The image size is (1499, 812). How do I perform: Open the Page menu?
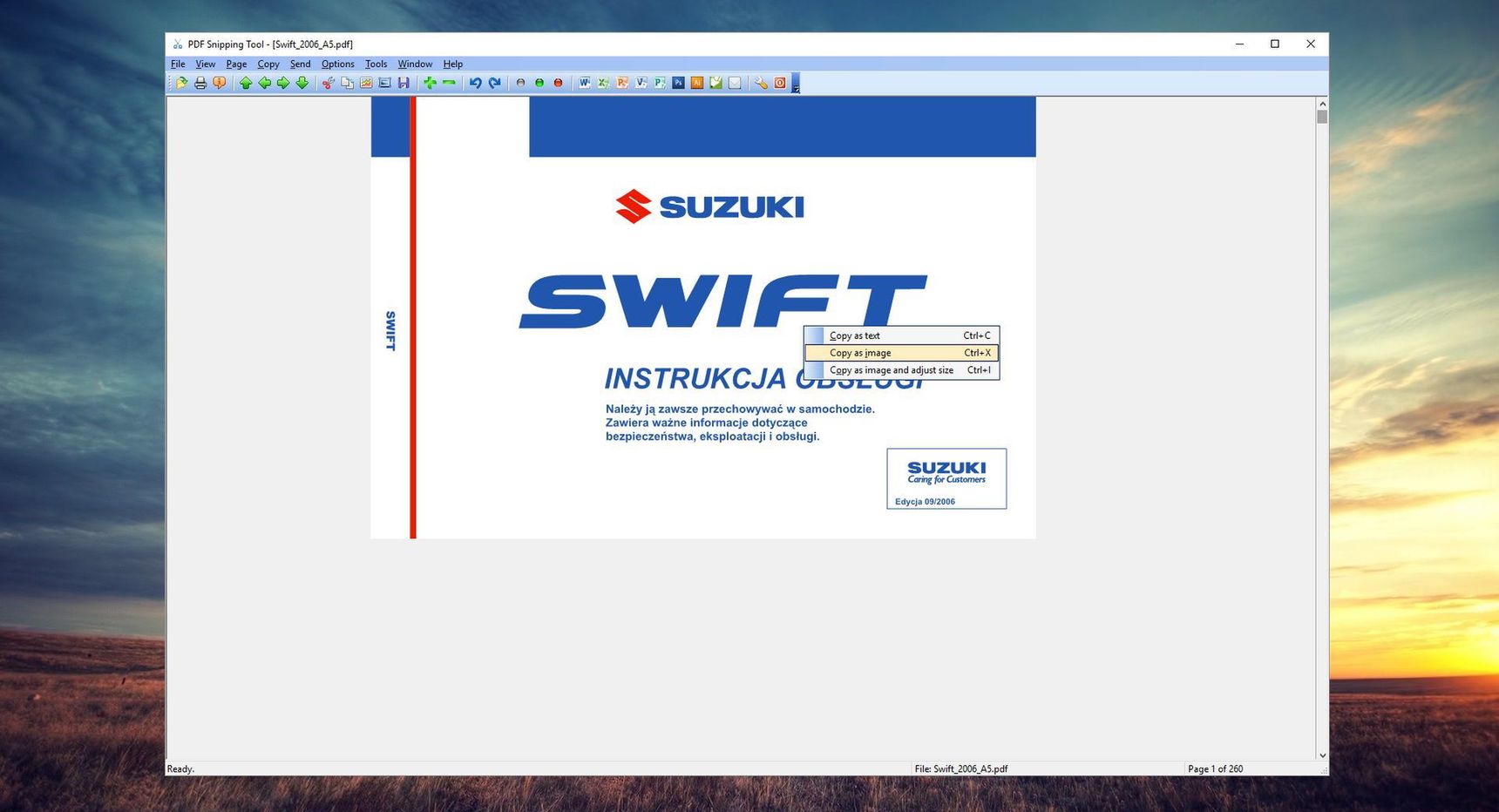(236, 64)
